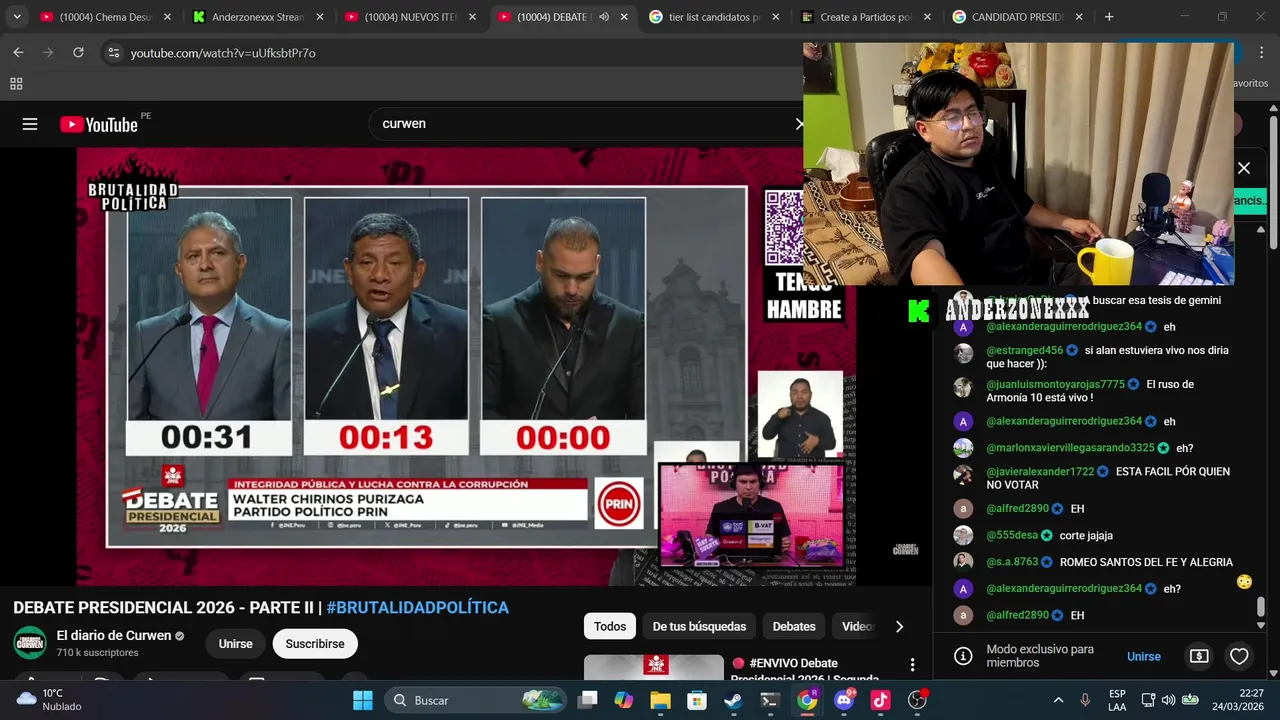This screenshot has width=1280, height=720.
Task: Open Microsoft Store from the taskbar
Action: point(697,700)
